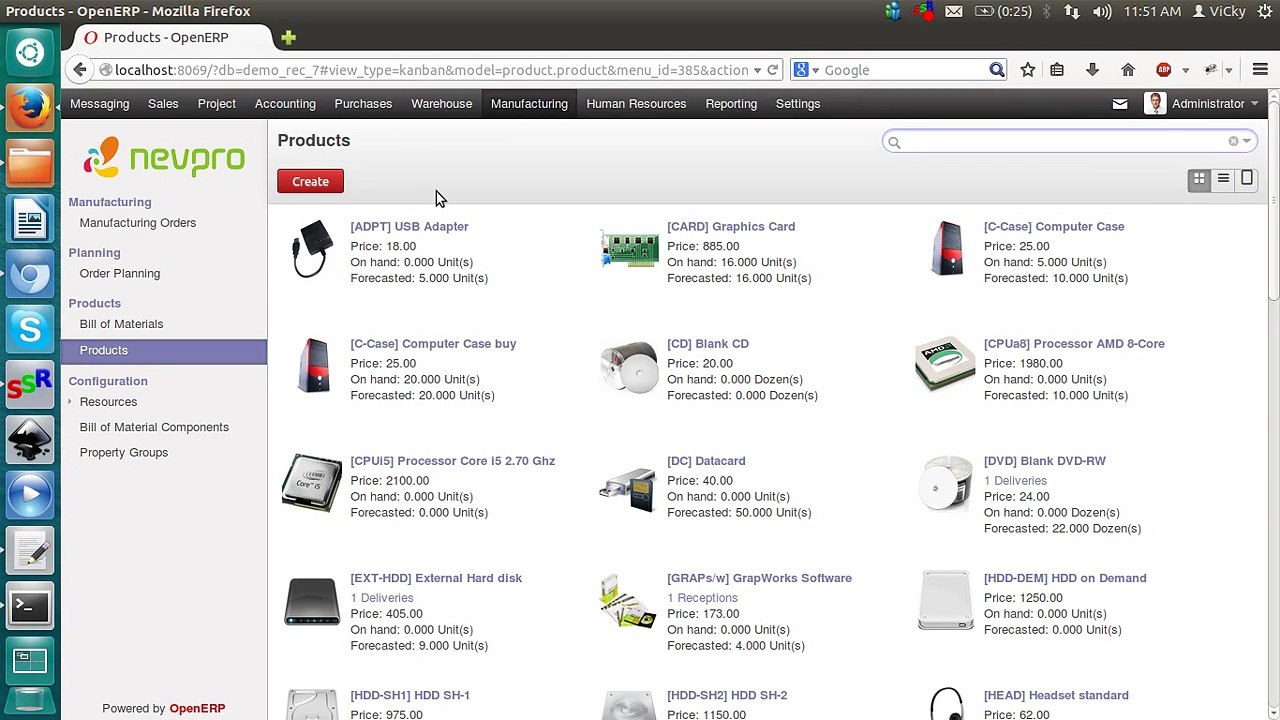Open Firefox downloads arrow icon
The height and width of the screenshot is (720, 1280).
tap(1092, 70)
